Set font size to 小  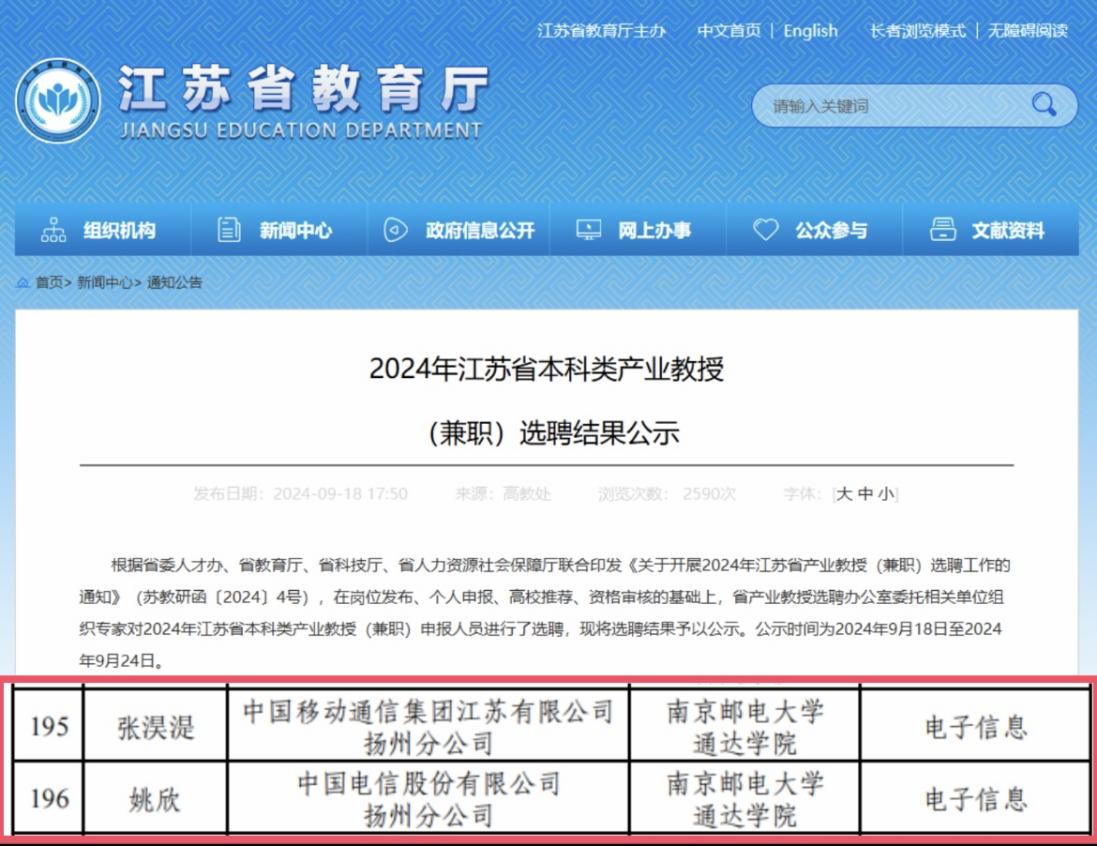coord(886,494)
